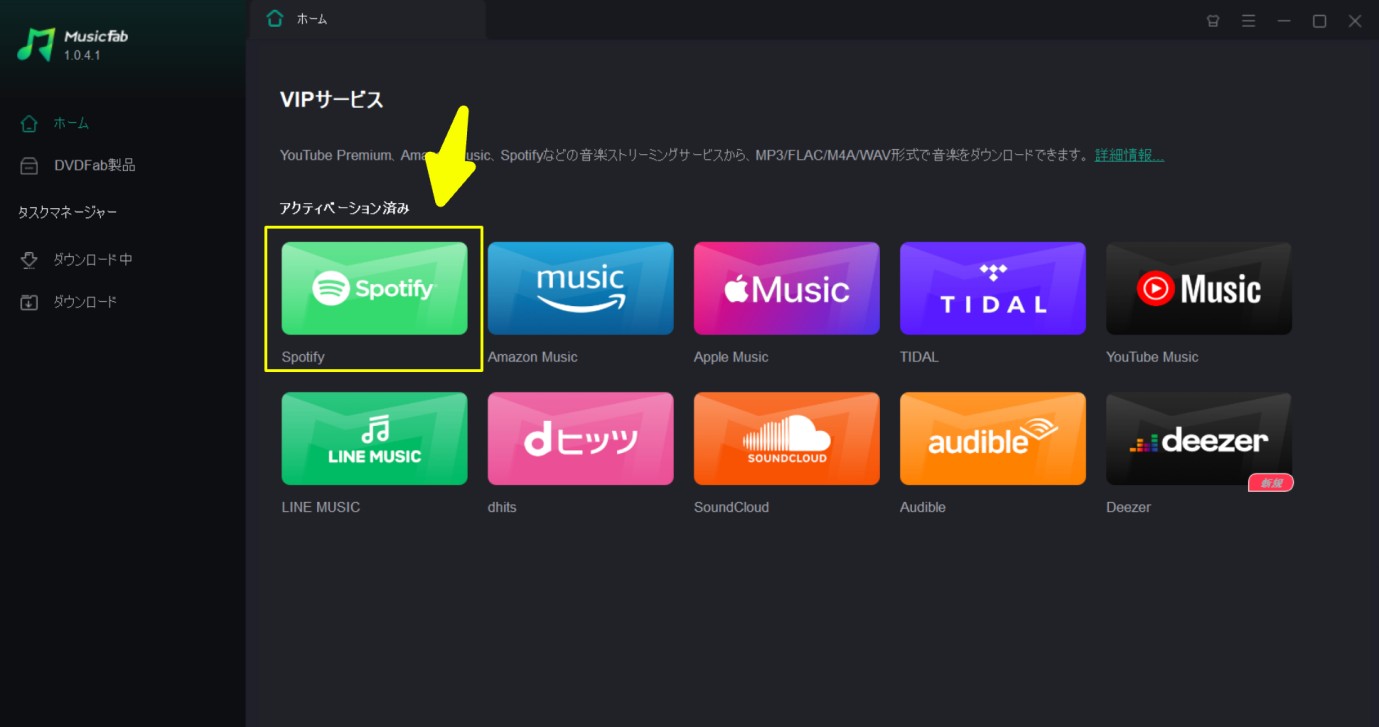Click the ダウンロード folder icon
The image size is (1379, 727).
(x=29, y=302)
